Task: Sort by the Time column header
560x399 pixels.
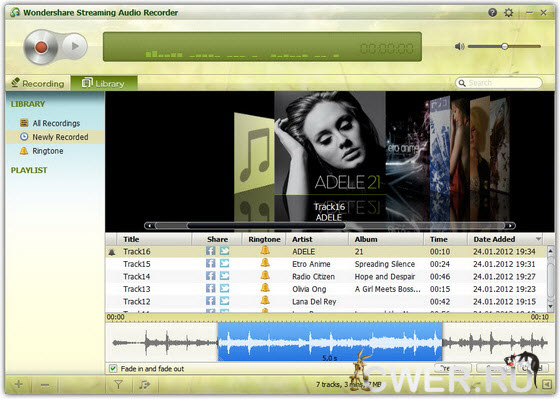Action: [x=445, y=239]
